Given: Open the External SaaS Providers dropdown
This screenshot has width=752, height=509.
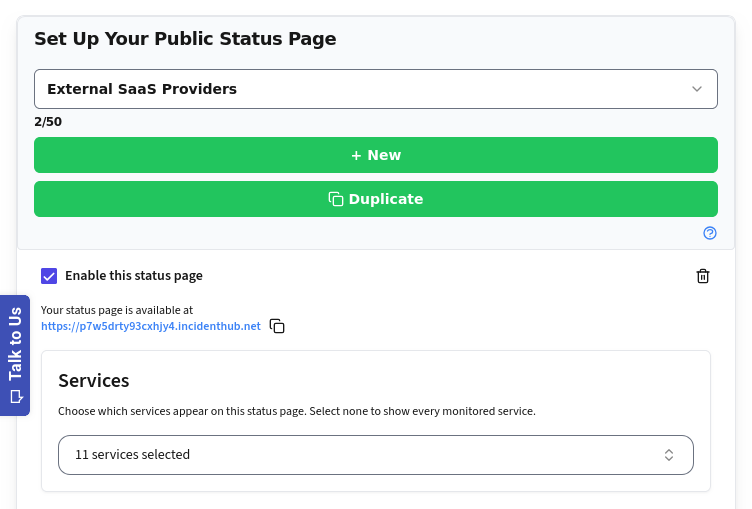Looking at the screenshot, I should coord(376,89).
